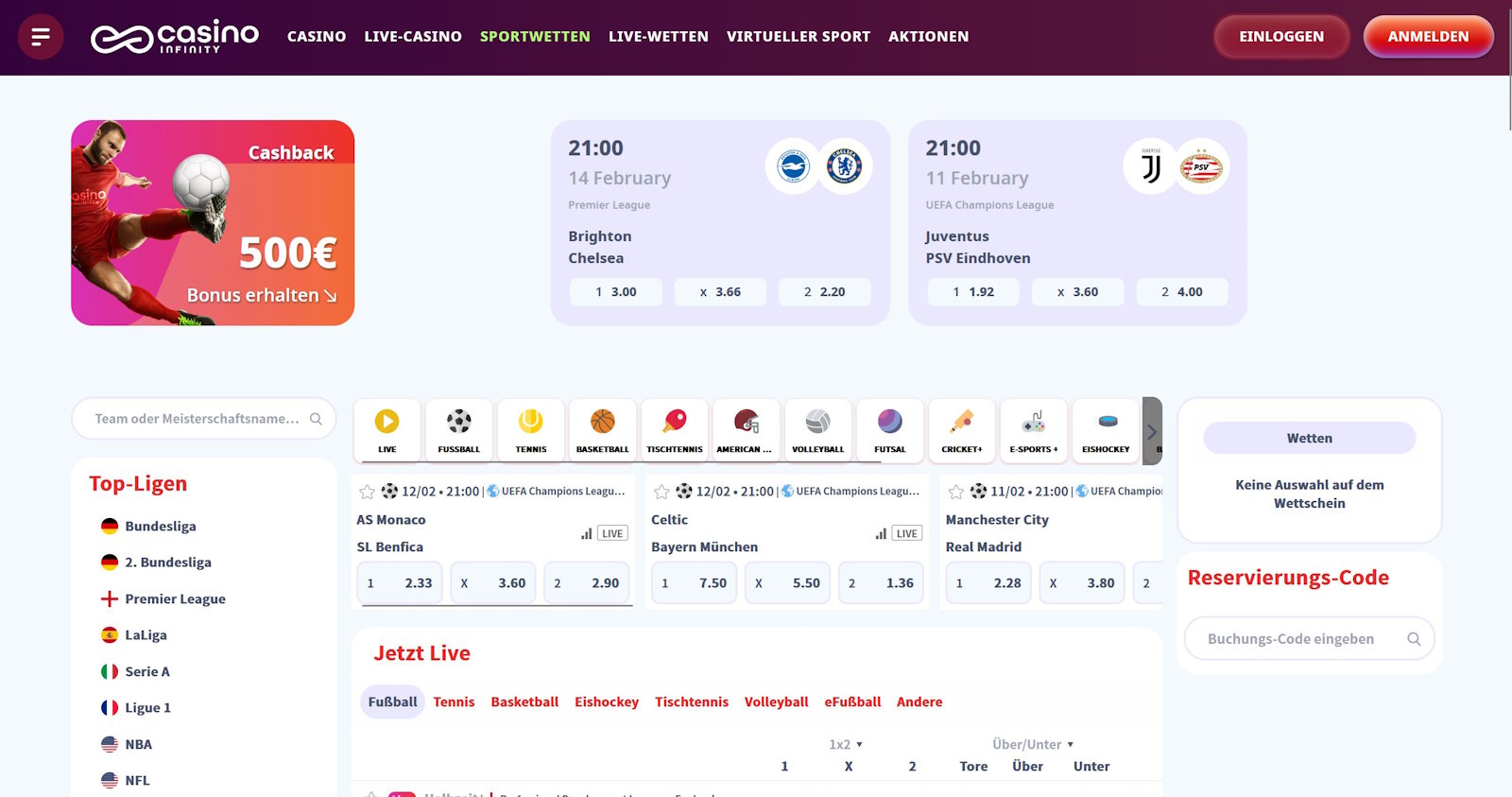Select the Tennis category icon

(x=531, y=431)
